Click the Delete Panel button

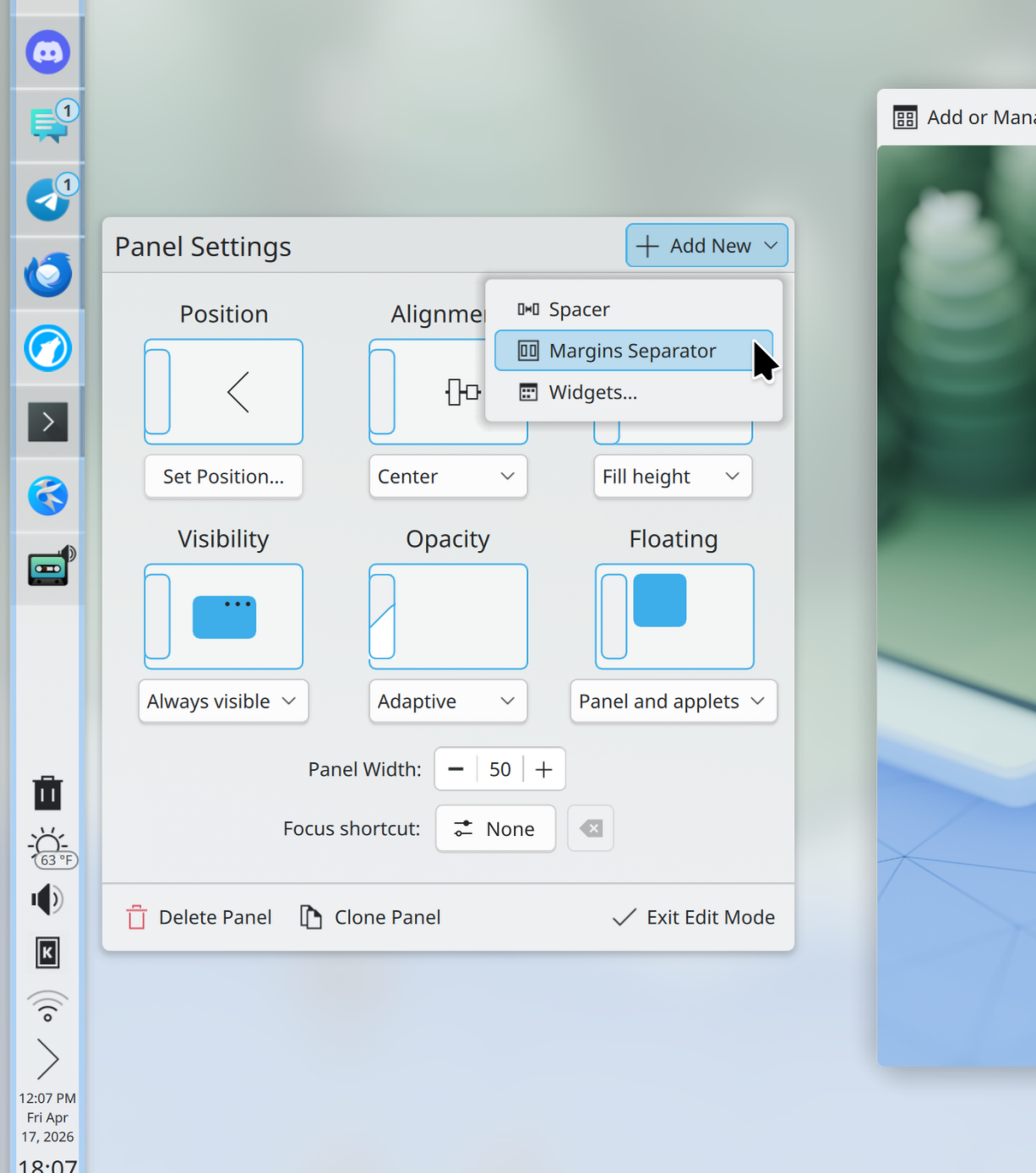[x=199, y=917]
